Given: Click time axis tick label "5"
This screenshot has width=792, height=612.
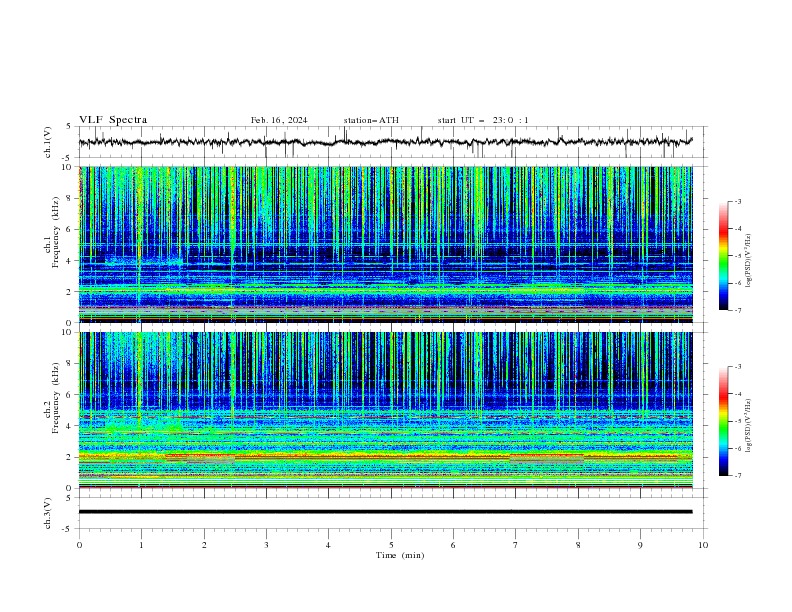Looking at the screenshot, I should (391, 545).
